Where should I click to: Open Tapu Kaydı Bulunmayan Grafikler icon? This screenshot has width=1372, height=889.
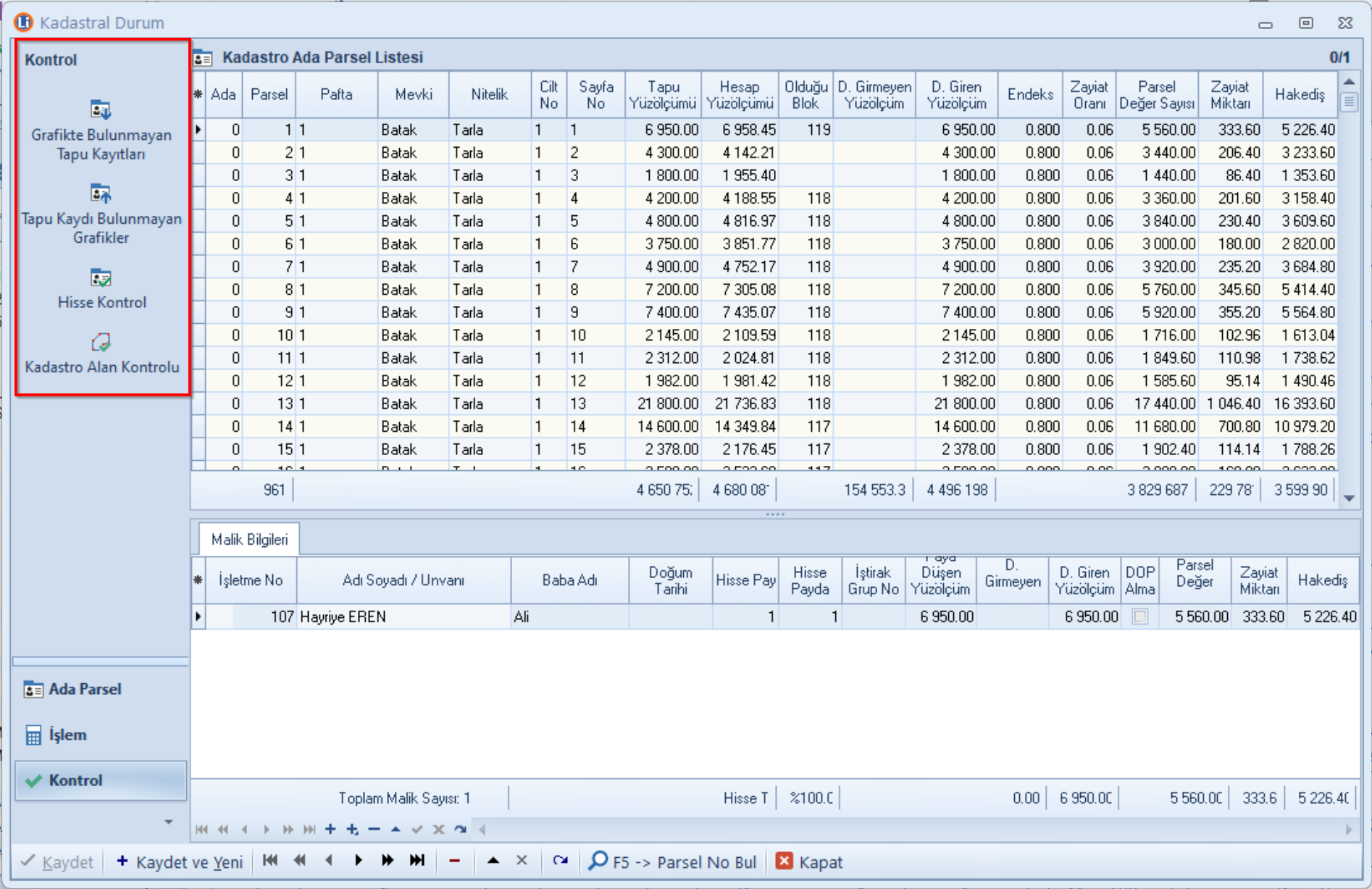click(x=101, y=194)
